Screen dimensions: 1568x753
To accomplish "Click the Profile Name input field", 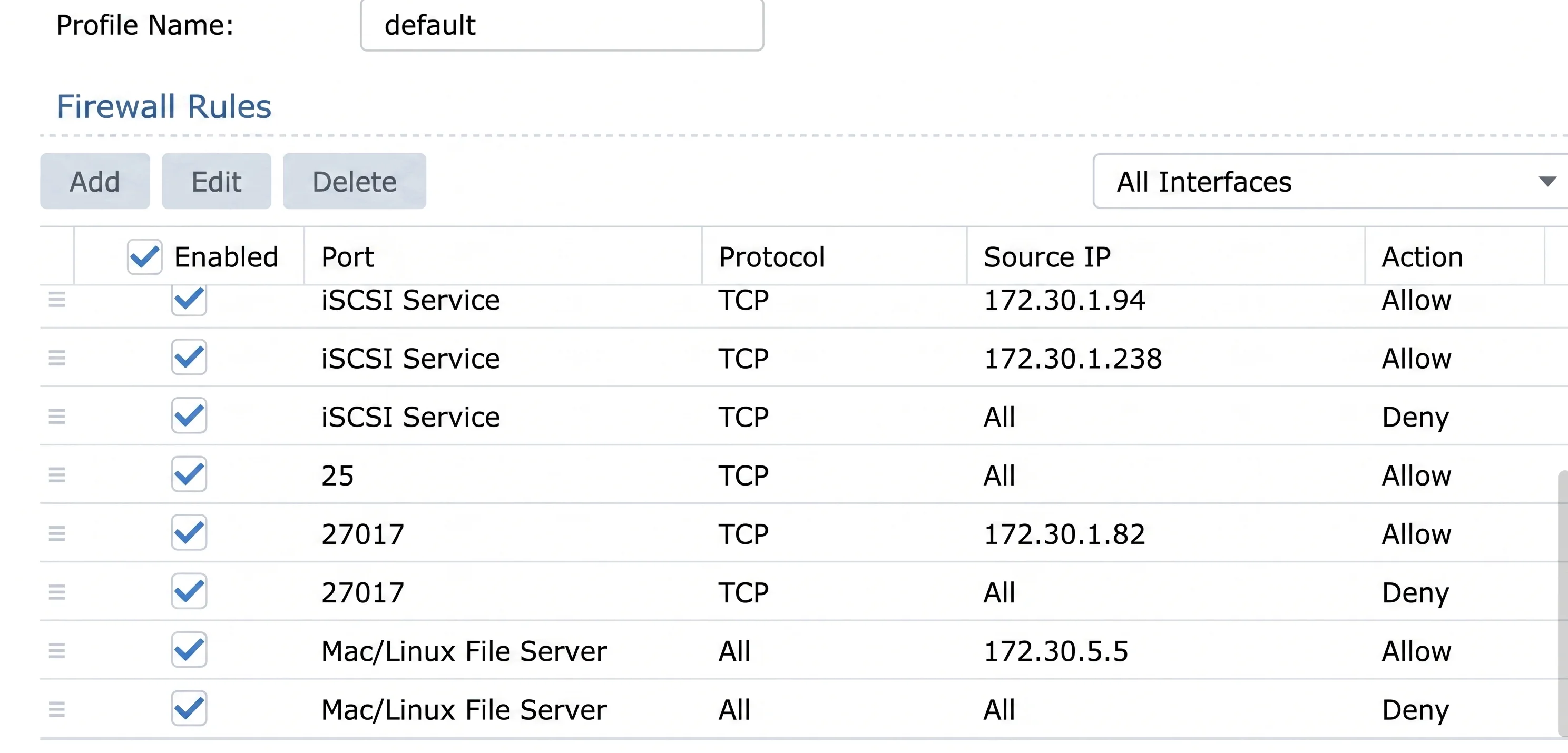I will [561, 26].
